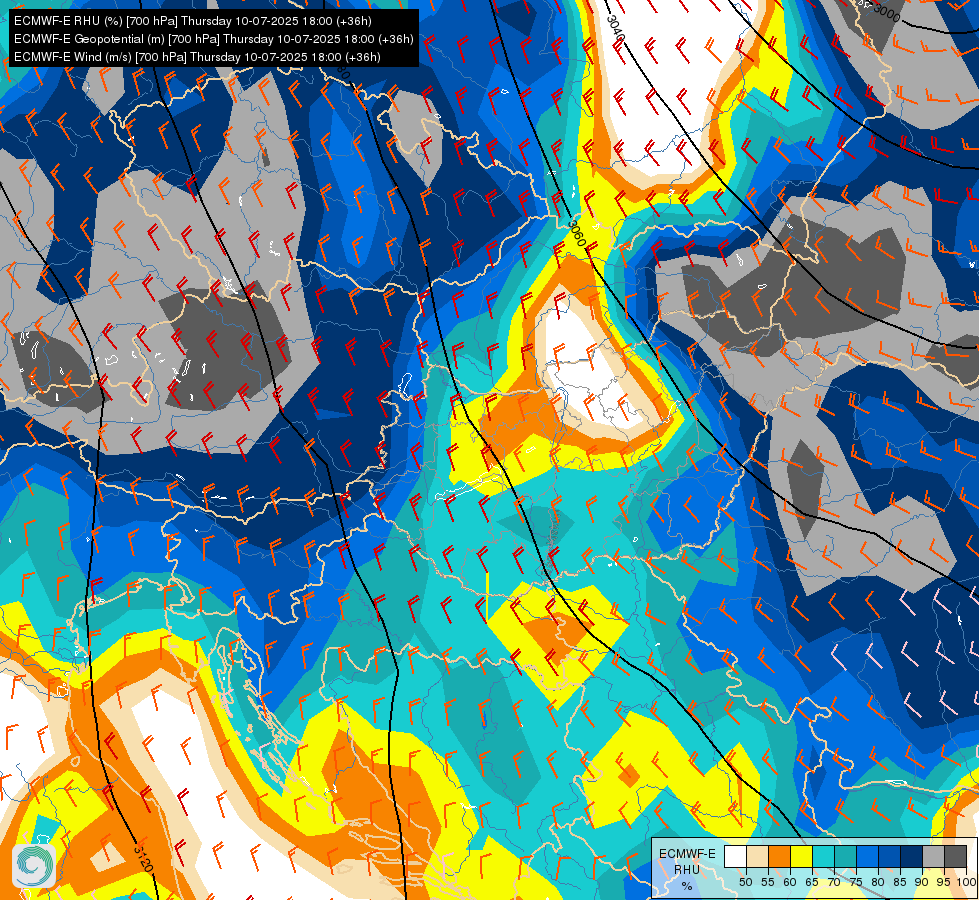Click the legend value 80
The image size is (979, 900).
click(878, 882)
